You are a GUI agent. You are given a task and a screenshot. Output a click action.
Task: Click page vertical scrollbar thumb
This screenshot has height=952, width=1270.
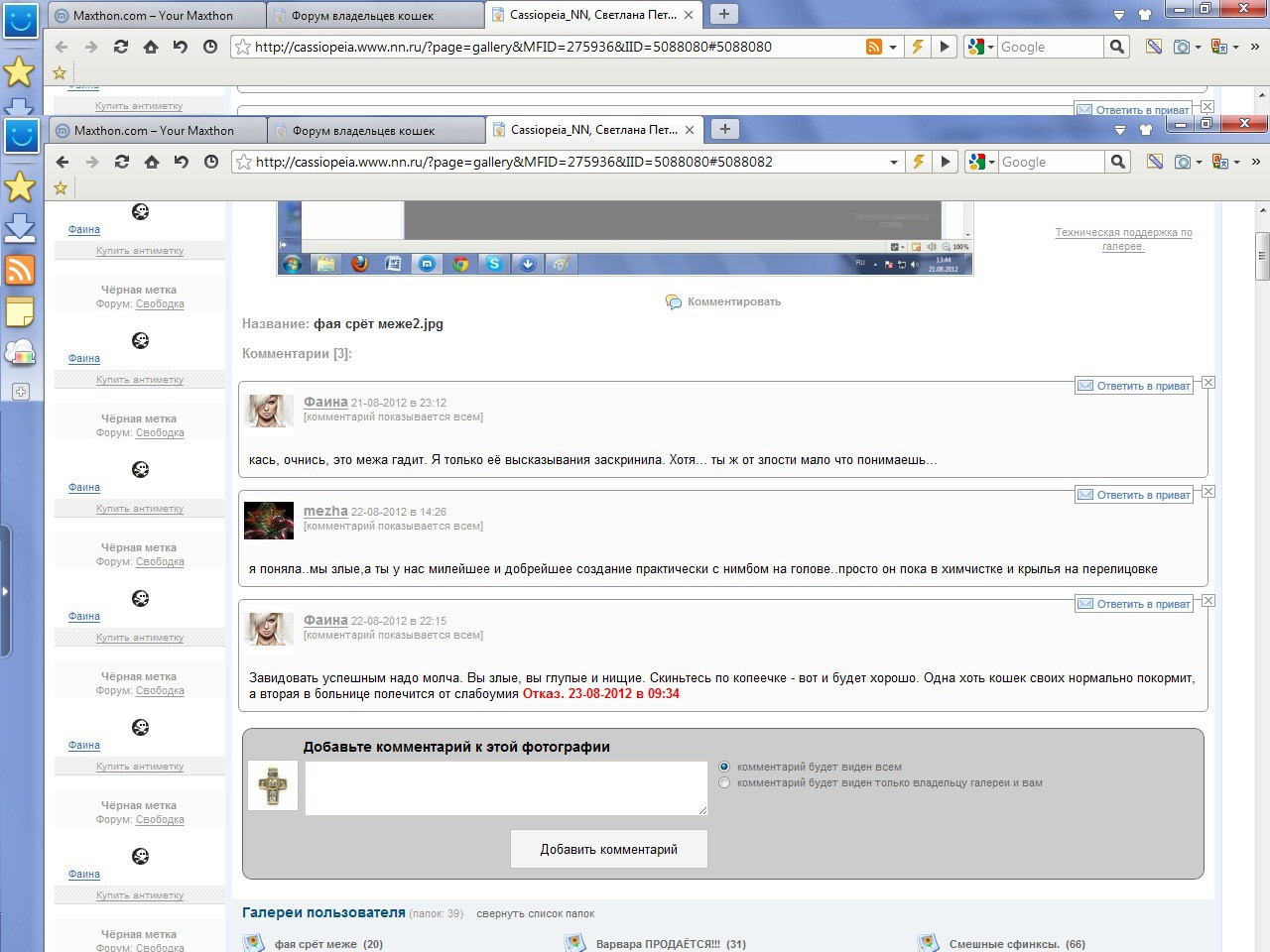coord(1262,258)
